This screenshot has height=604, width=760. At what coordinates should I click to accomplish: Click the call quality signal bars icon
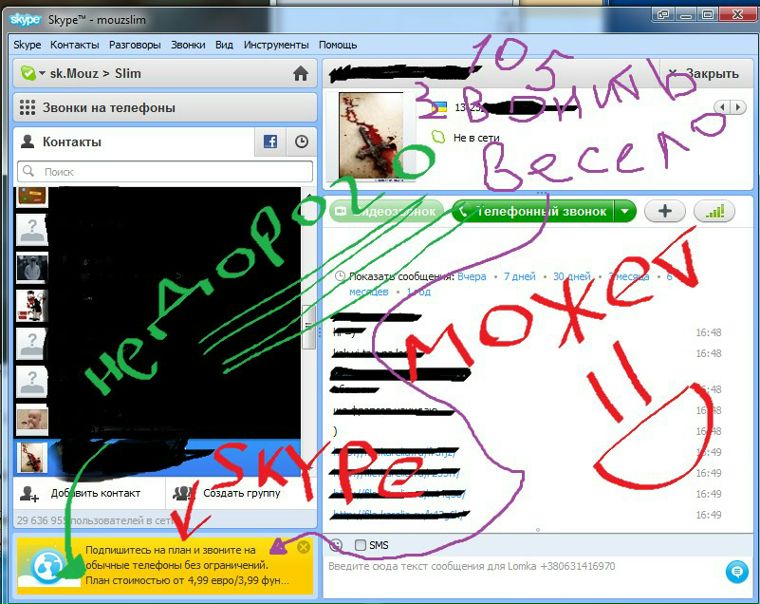pos(714,211)
